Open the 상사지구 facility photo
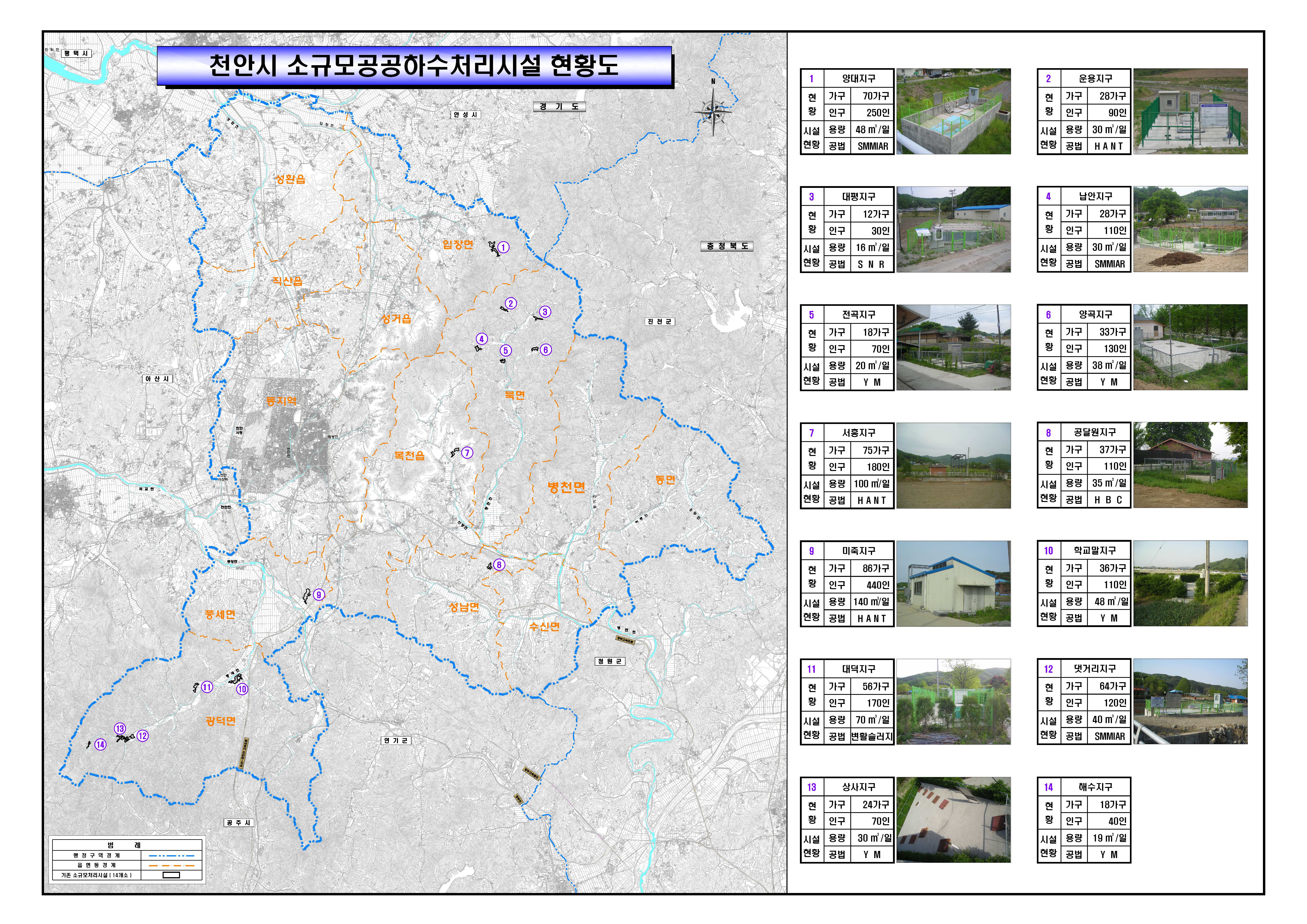This screenshot has width=1307, height=924. pos(953,820)
